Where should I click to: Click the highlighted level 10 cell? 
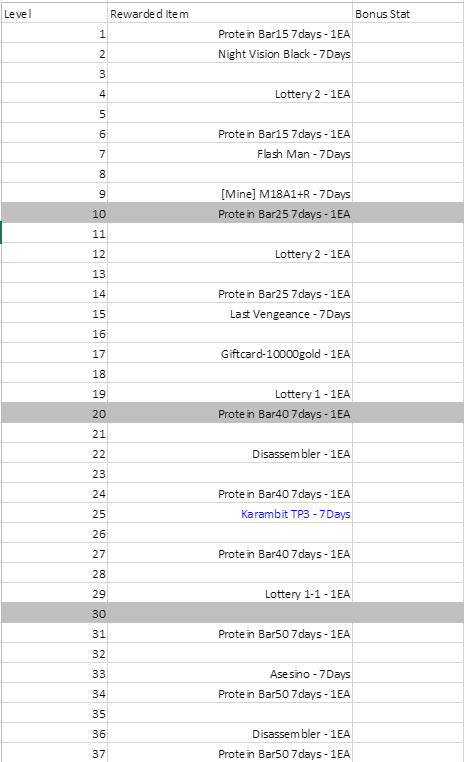point(54,214)
